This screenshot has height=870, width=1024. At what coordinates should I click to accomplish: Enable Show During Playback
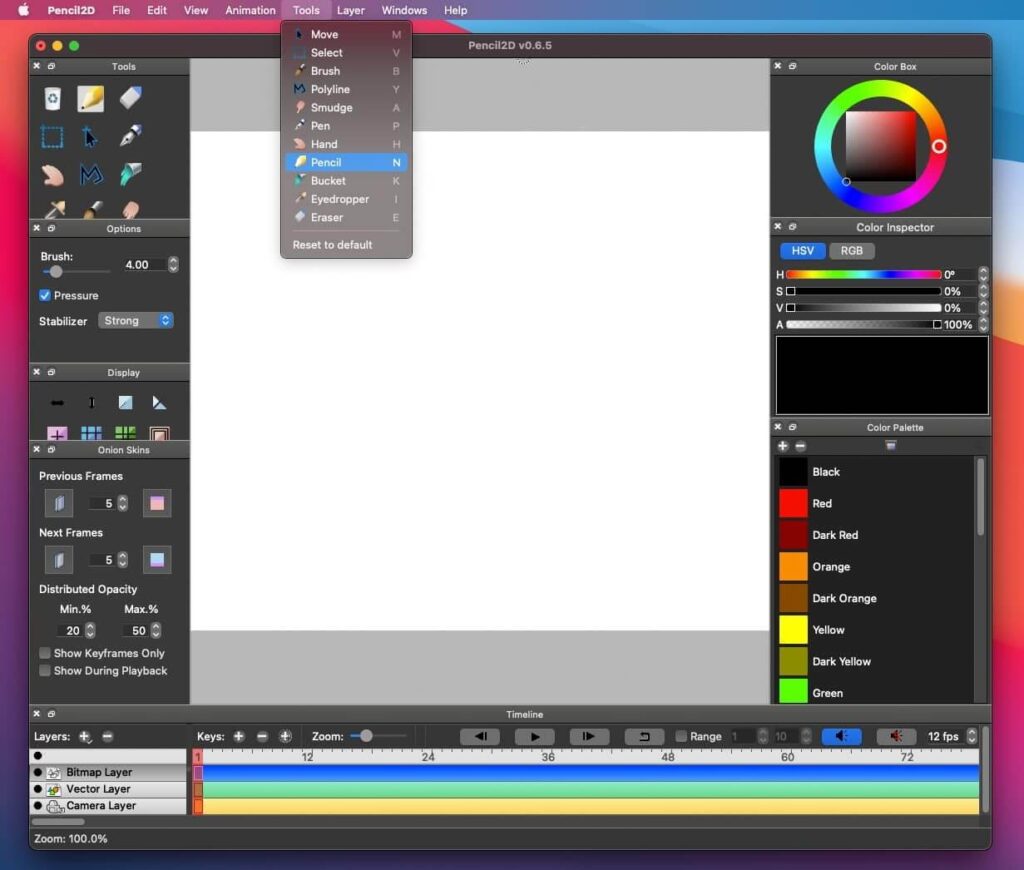[x=45, y=671]
